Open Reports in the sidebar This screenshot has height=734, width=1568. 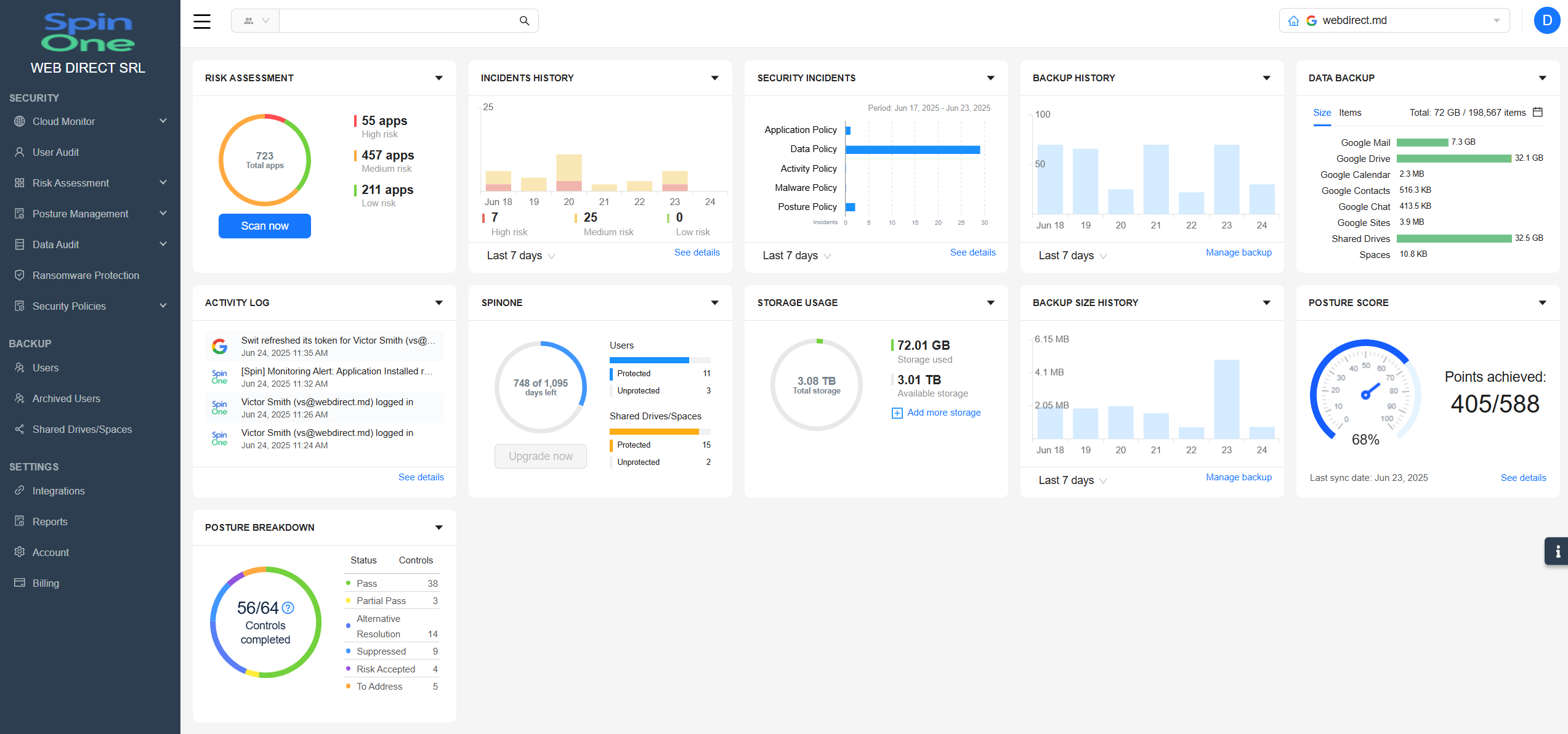[x=50, y=522]
